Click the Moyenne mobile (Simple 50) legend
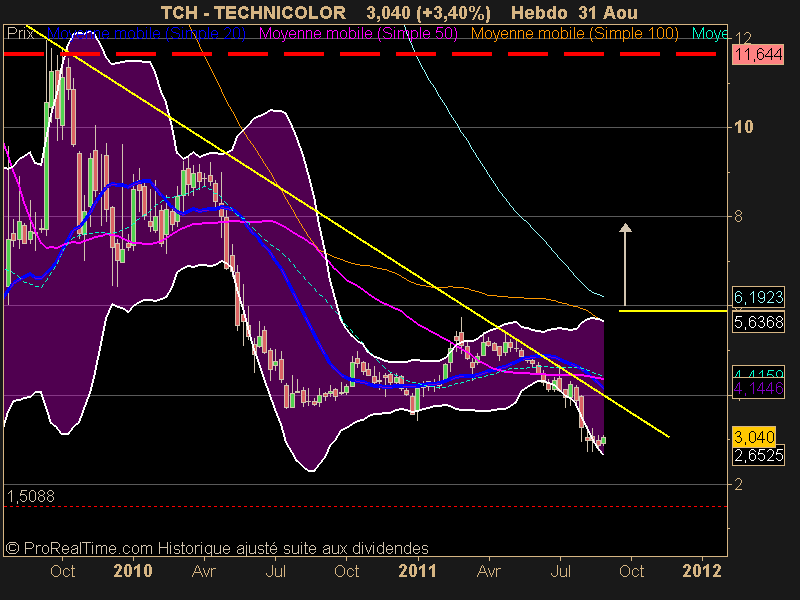Image resolution: width=800 pixels, height=600 pixels. tap(358, 34)
